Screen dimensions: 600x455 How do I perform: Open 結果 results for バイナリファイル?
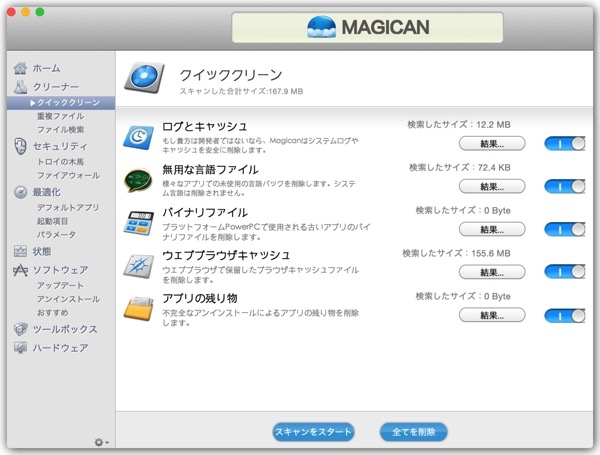(492, 229)
